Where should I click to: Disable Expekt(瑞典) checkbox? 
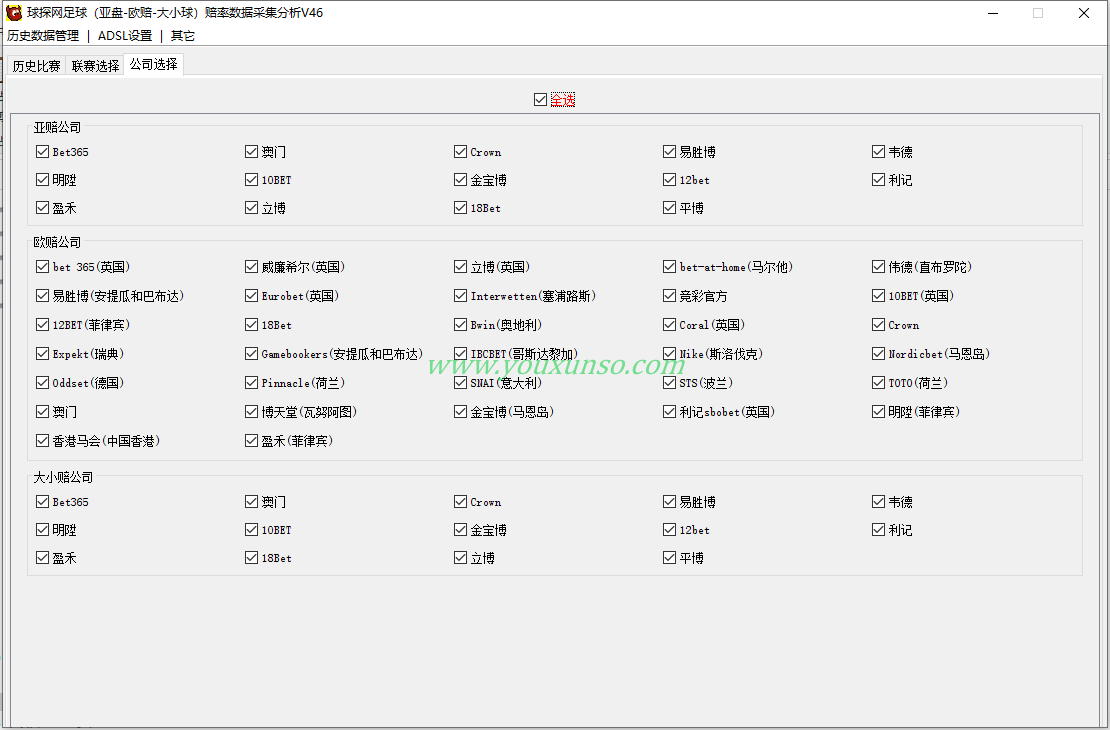42,353
